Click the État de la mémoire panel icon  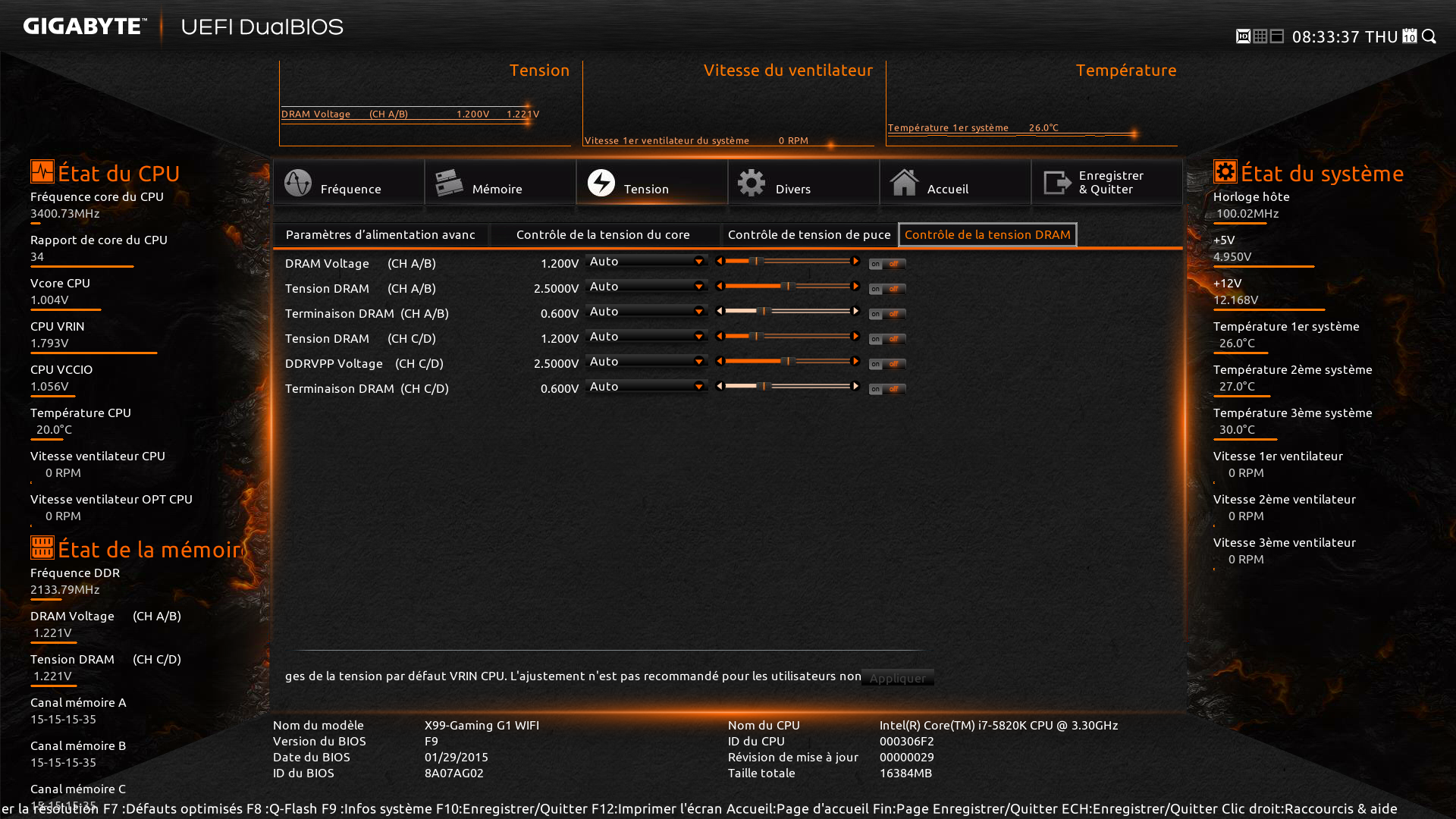[42, 548]
